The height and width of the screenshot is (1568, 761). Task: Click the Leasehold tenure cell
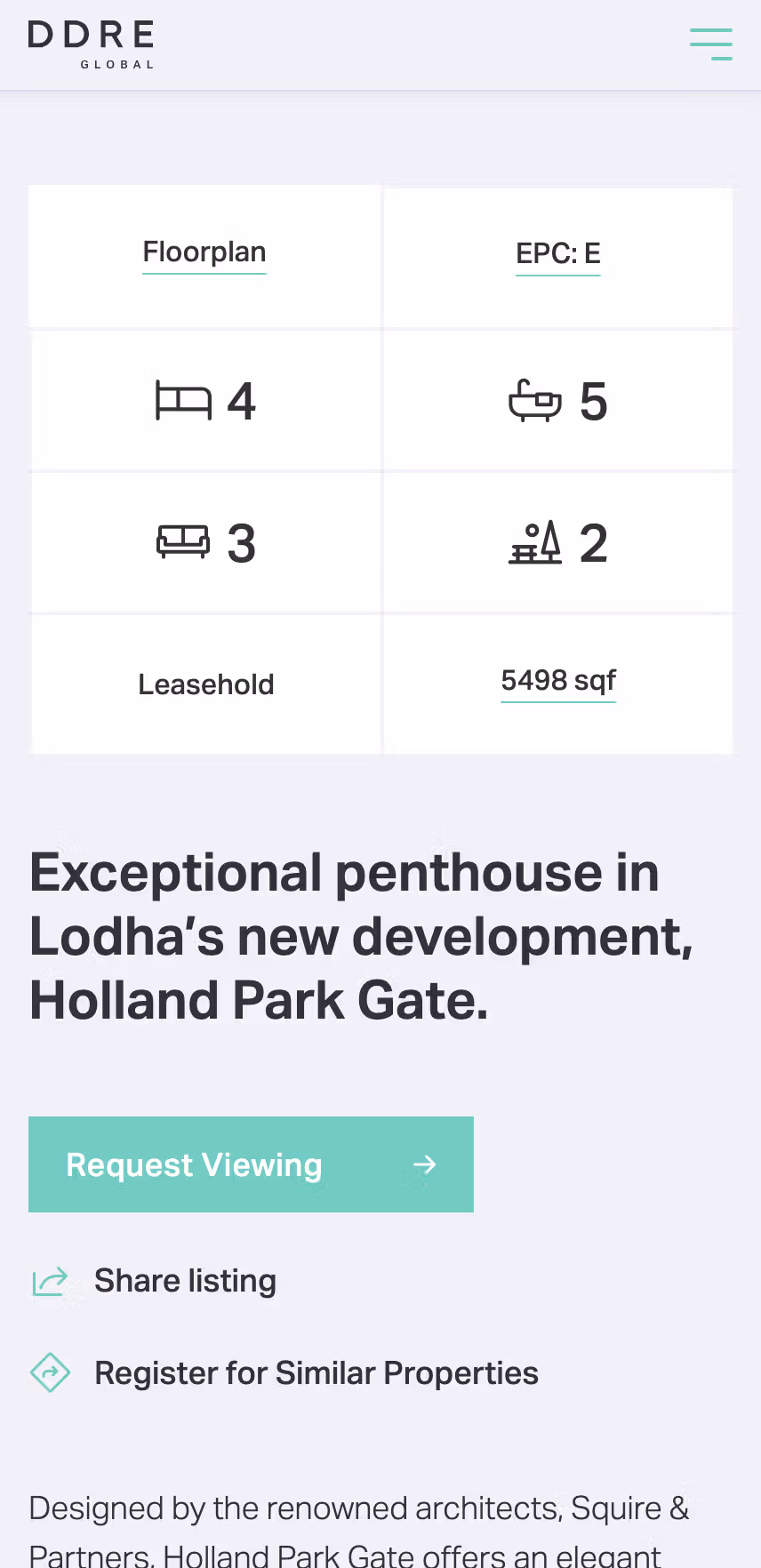pyautogui.click(x=206, y=684)
